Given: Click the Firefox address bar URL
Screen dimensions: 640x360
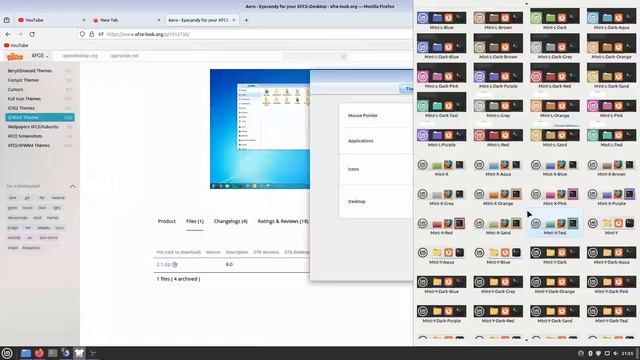Looking at the screenshot, I should (148, 34).
